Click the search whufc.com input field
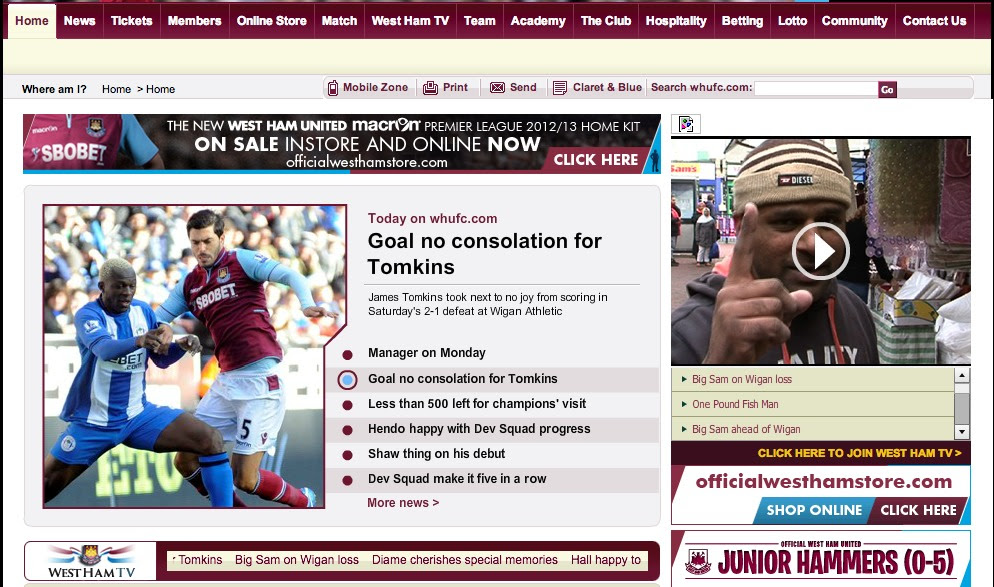The image size is (994, 587). pyautogui.click(x=816, y=89)
